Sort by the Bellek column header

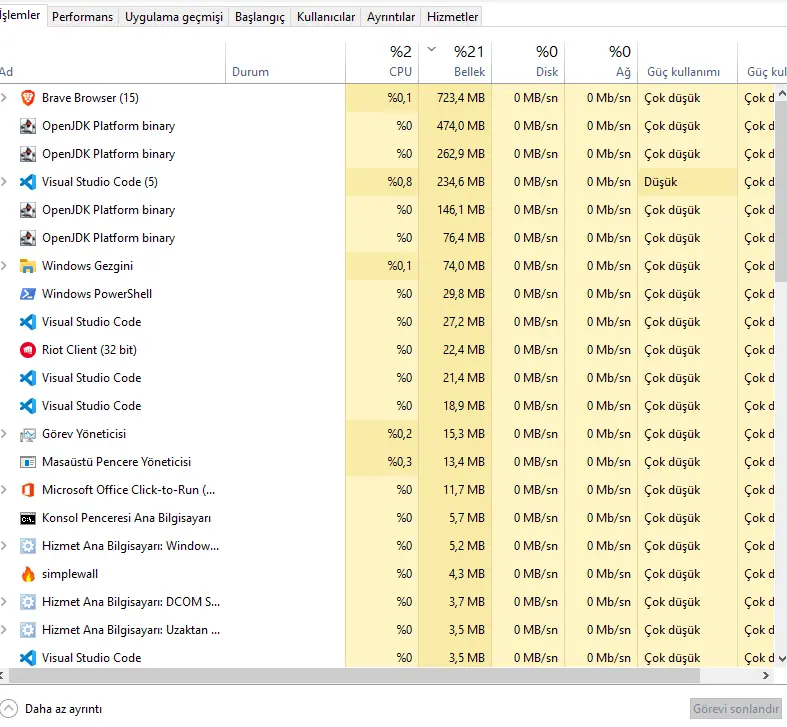[x=455, y=62]
